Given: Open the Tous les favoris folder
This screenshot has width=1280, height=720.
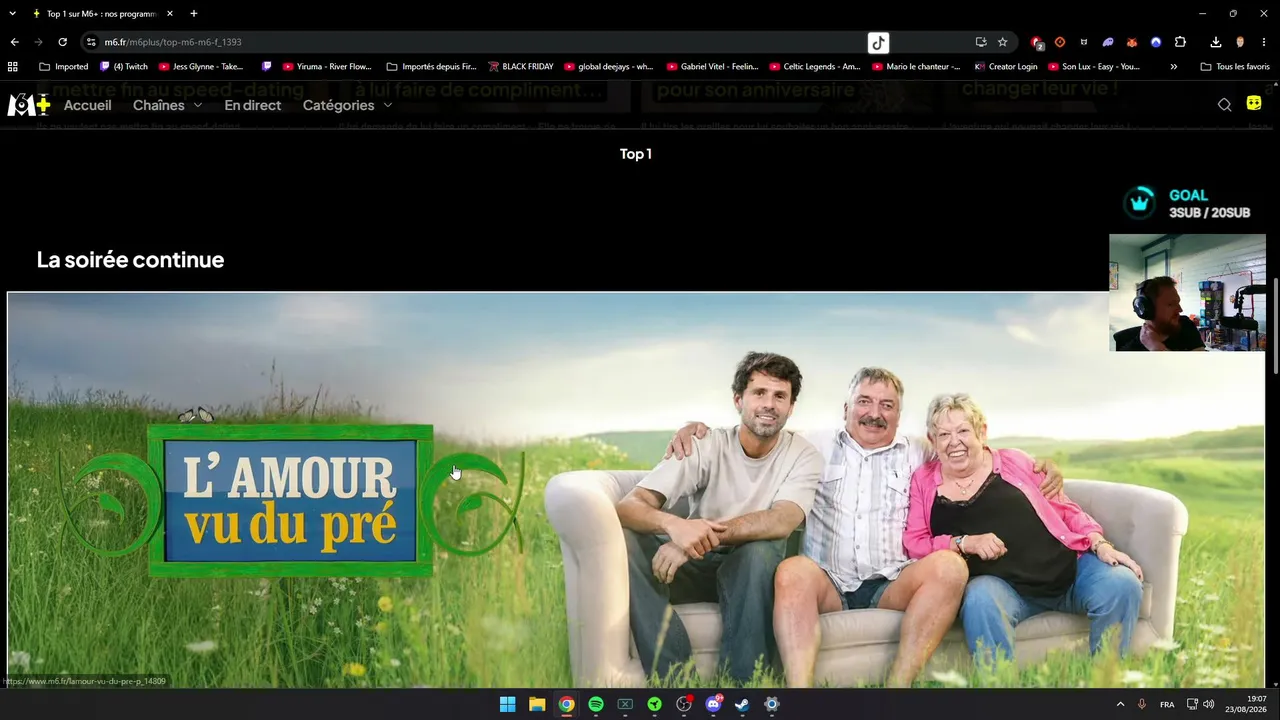Looking at the screenshot, I should [x=1235, y=67].
